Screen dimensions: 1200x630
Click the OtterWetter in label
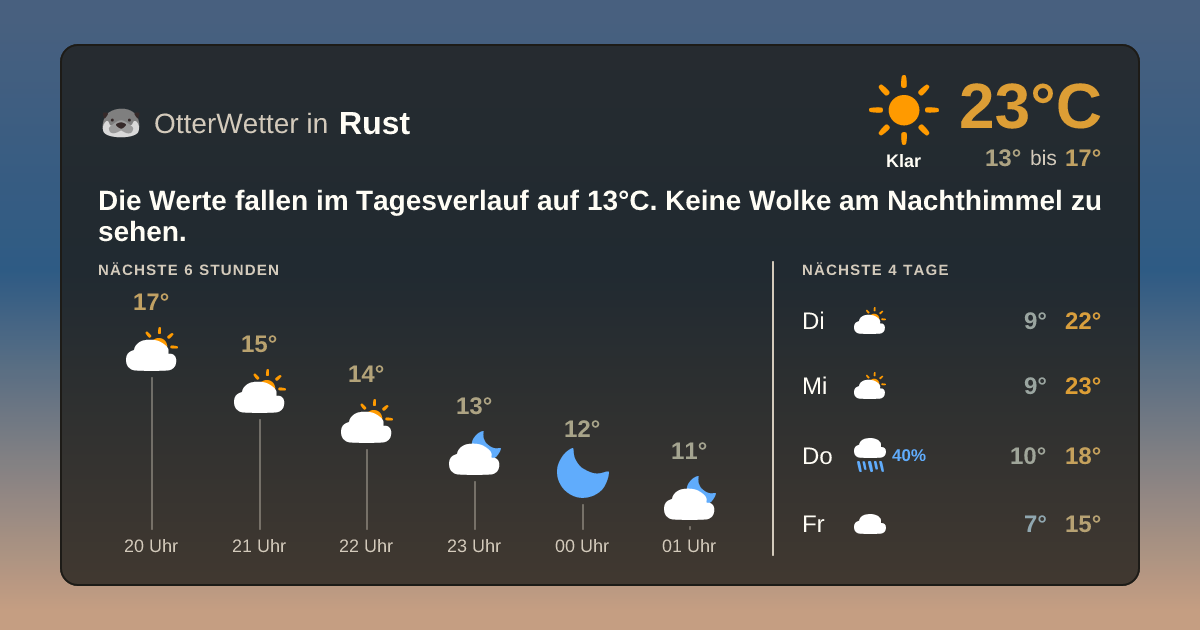tap(241, 123)
